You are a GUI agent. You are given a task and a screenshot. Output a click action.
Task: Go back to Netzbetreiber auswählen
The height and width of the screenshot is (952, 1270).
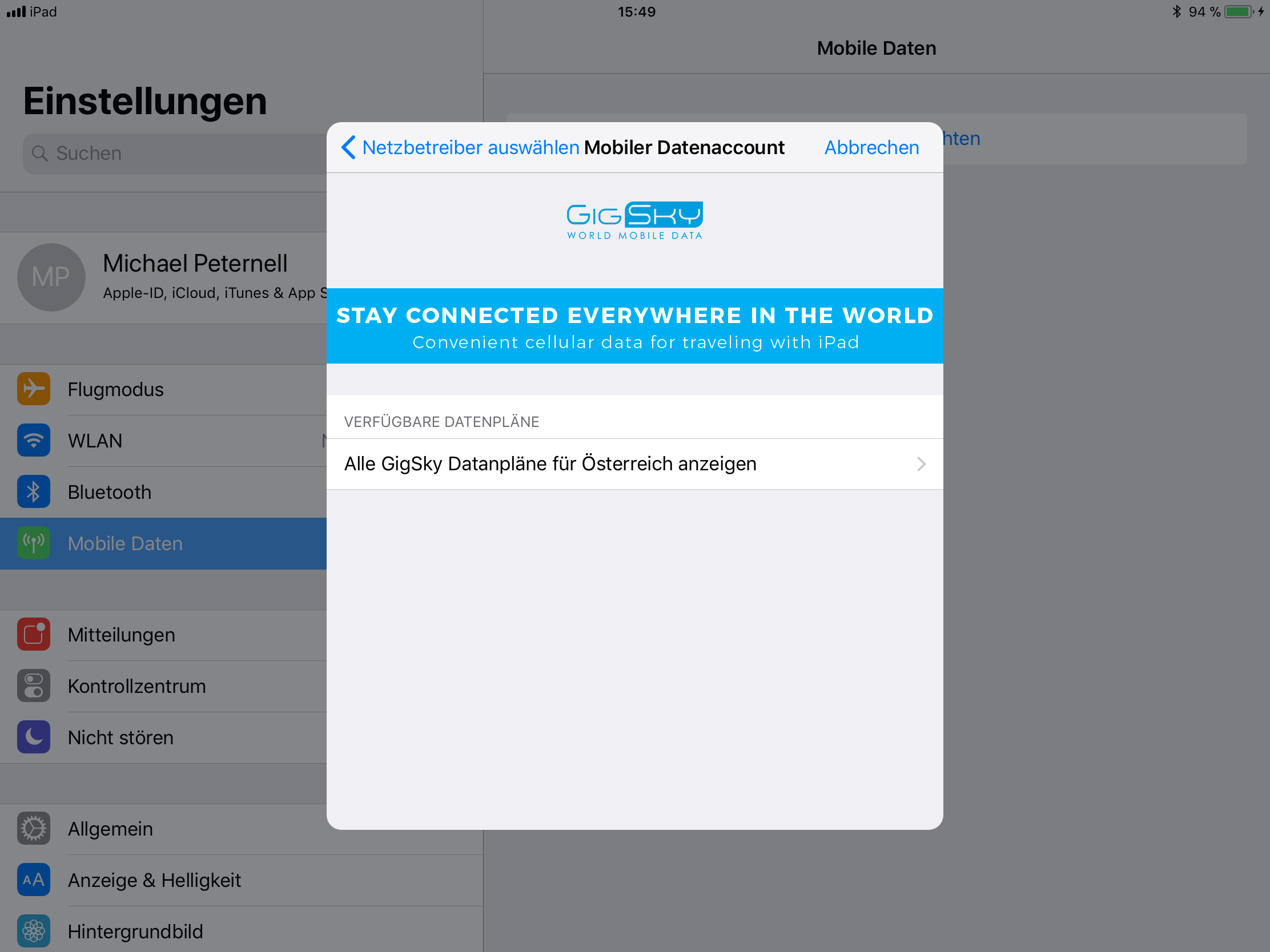point(470,147)
